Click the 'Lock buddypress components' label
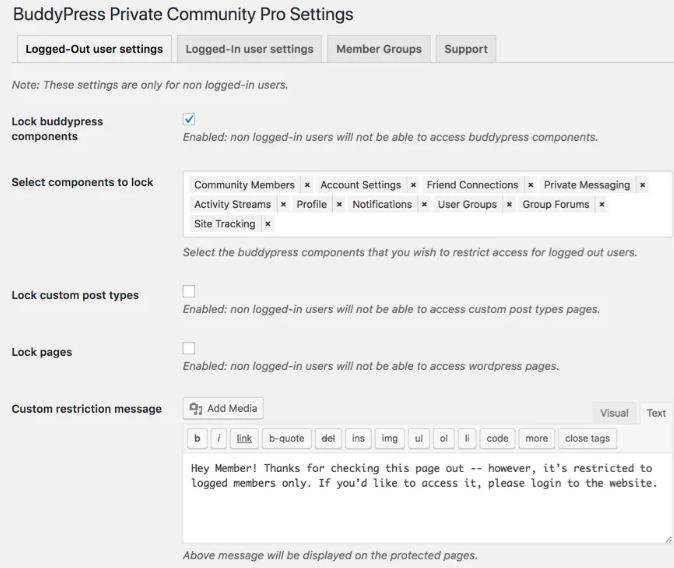674x568 pixels. pos(57,129)
